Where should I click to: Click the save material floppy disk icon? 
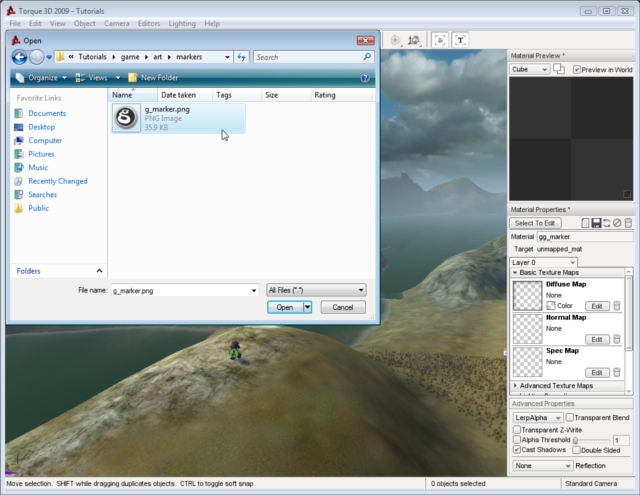coord(596,223)
